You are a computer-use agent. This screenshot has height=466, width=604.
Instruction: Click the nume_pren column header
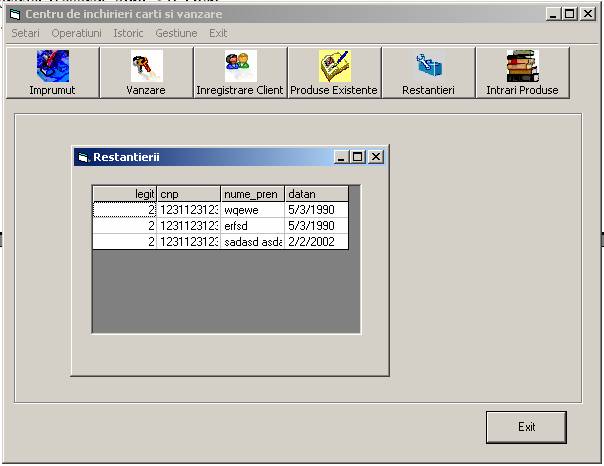click(252, 194)
